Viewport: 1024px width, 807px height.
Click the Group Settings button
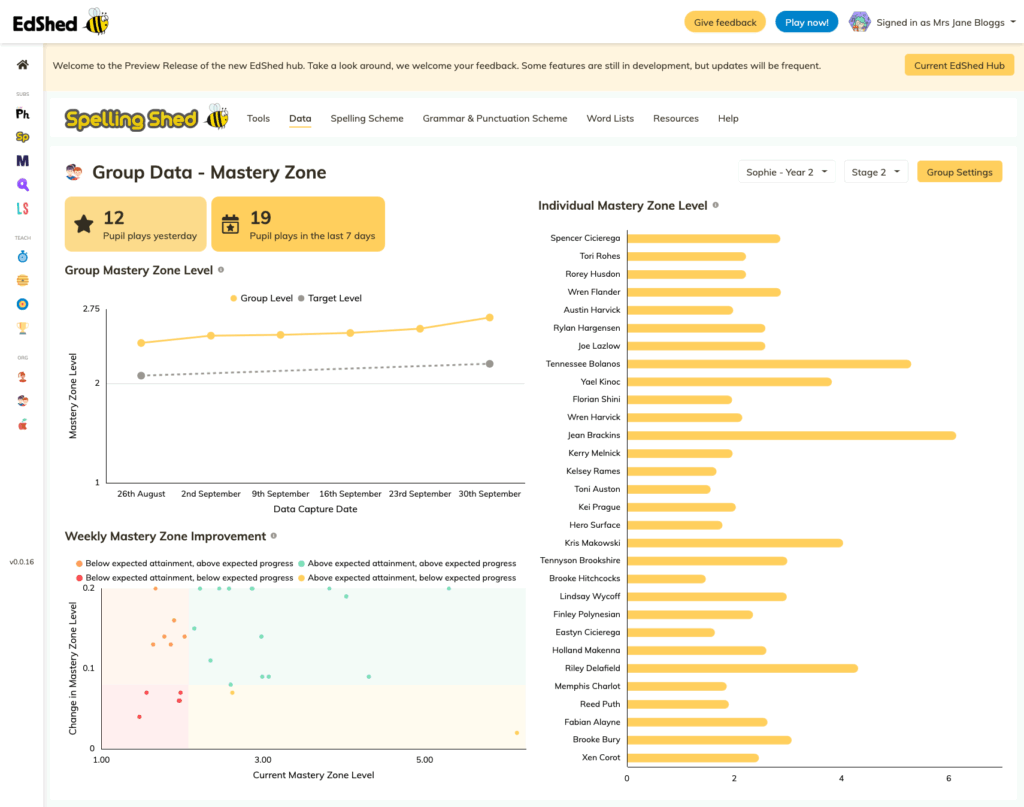point(959,172)
